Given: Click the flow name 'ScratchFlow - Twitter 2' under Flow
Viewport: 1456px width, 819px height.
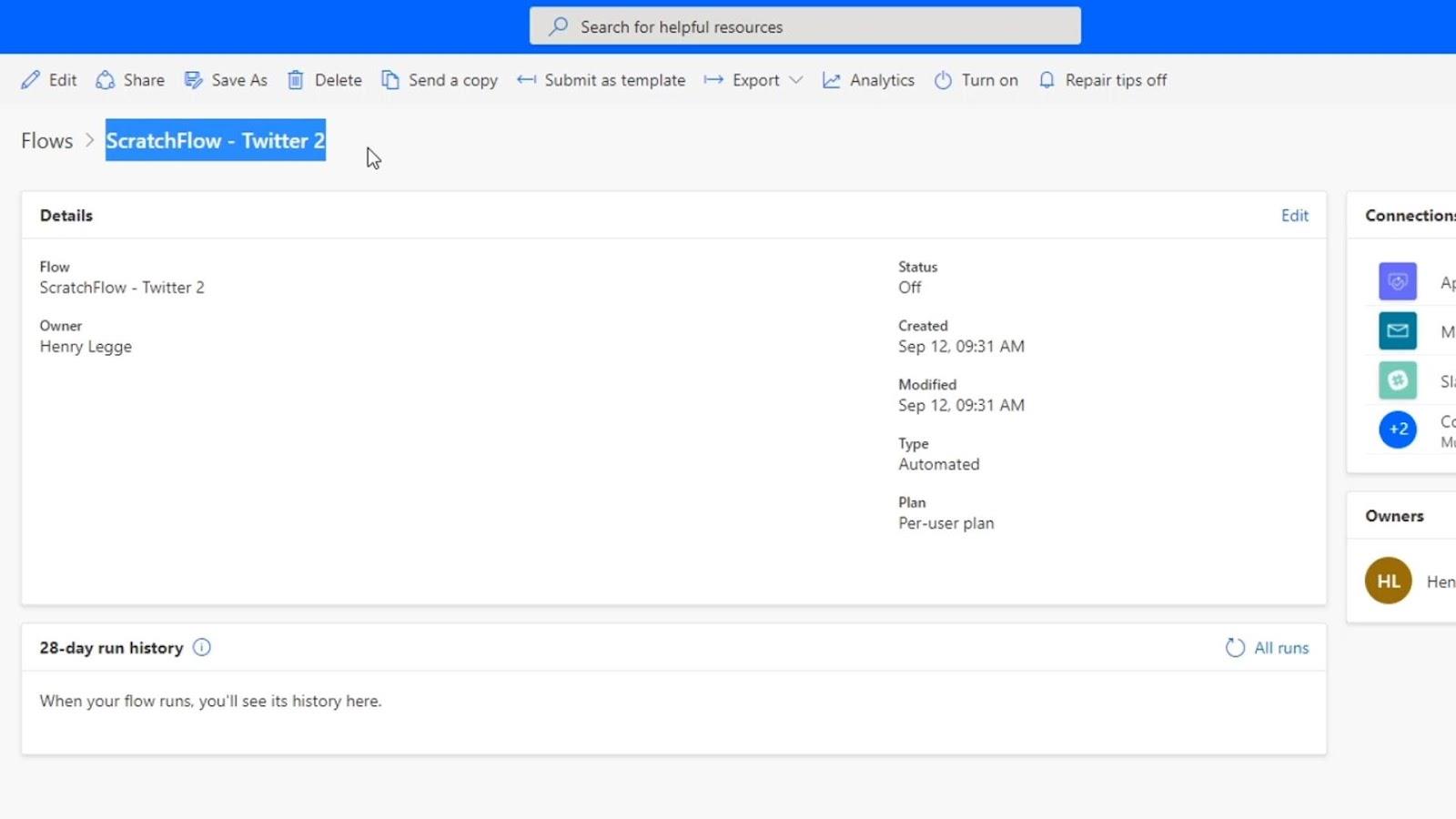Looking at the screenshot, I should [x=122, y=288].
